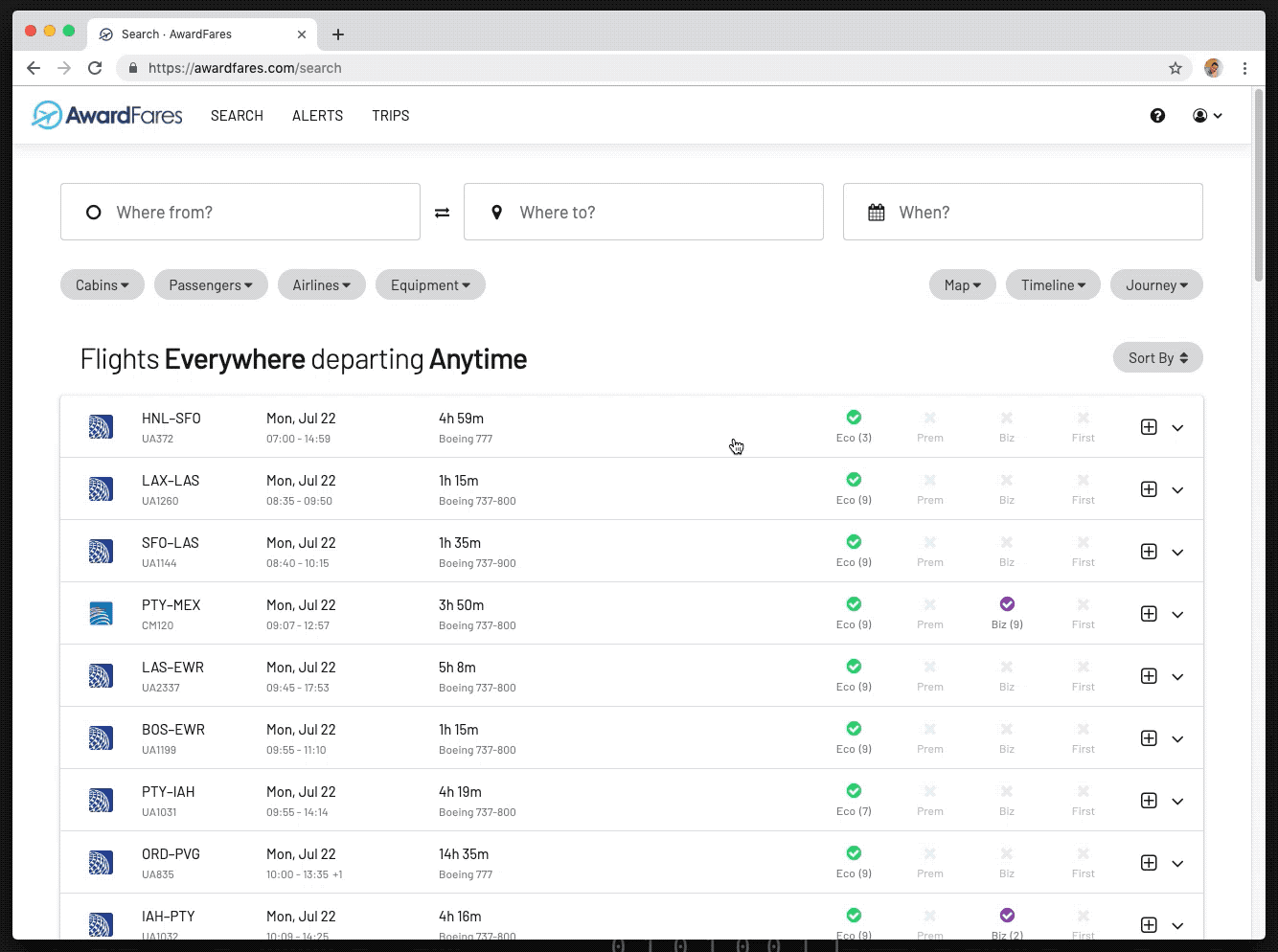Add ORD-PVG flight with plus icon
This screenshot has width=1278, height=952.
click(1149, 863)
